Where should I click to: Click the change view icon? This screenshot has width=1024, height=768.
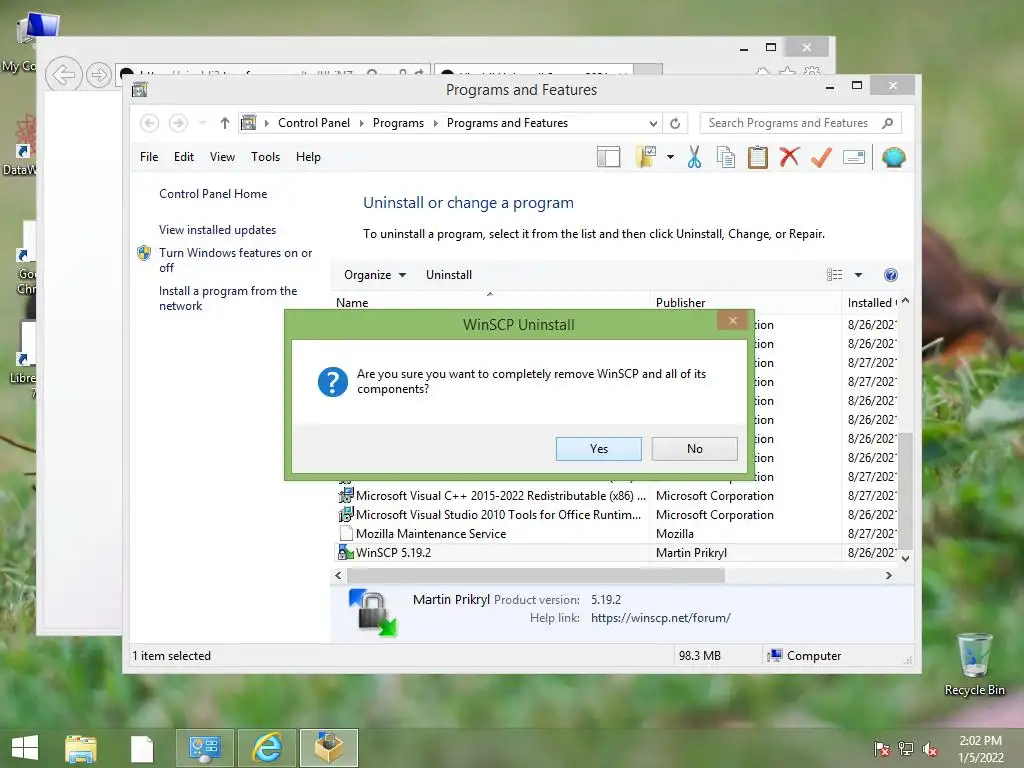coord(834,275)
